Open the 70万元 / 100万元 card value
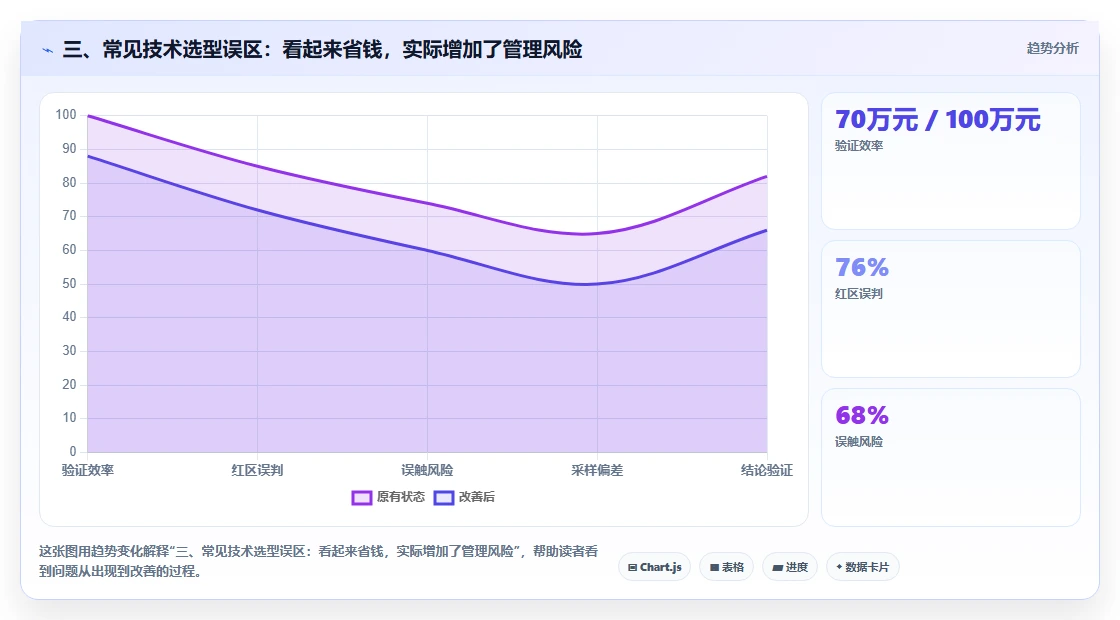Screen dimensions: 1120x620 click(x=937, y=120)
